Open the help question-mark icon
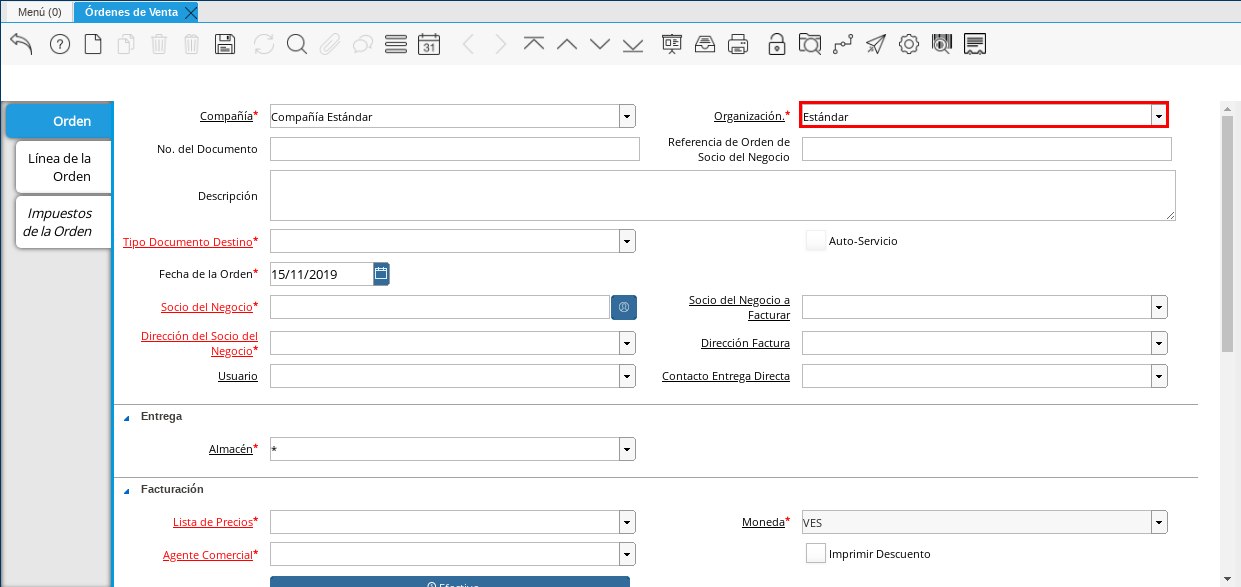Screen dimensions: 1241x587 pos(59,44)
